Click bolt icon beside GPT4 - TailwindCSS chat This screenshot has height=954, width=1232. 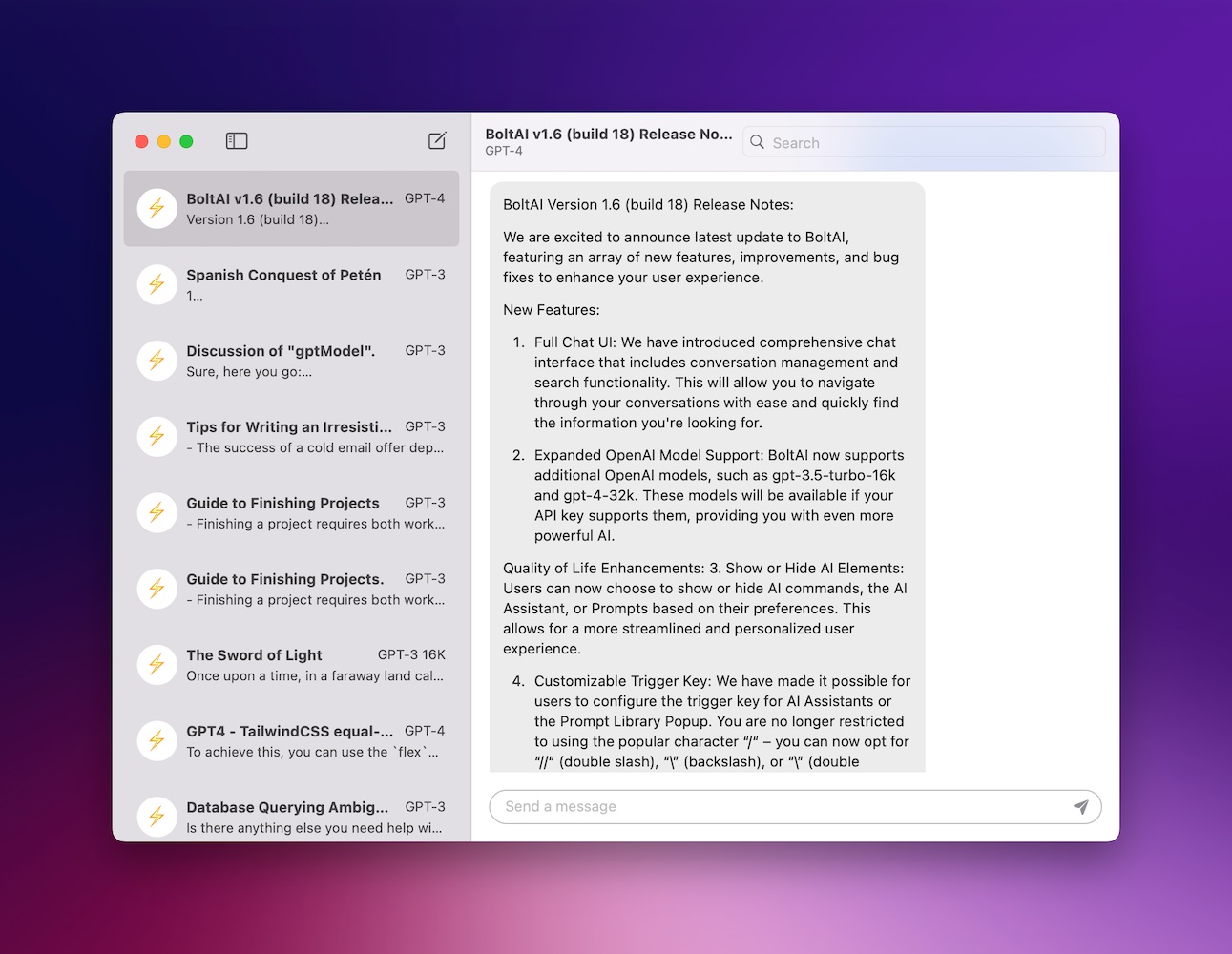pos(157,740)
